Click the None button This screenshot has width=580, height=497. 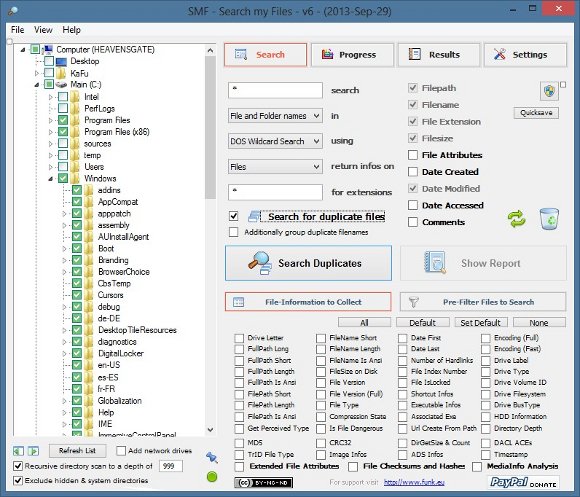pos(539,322)
